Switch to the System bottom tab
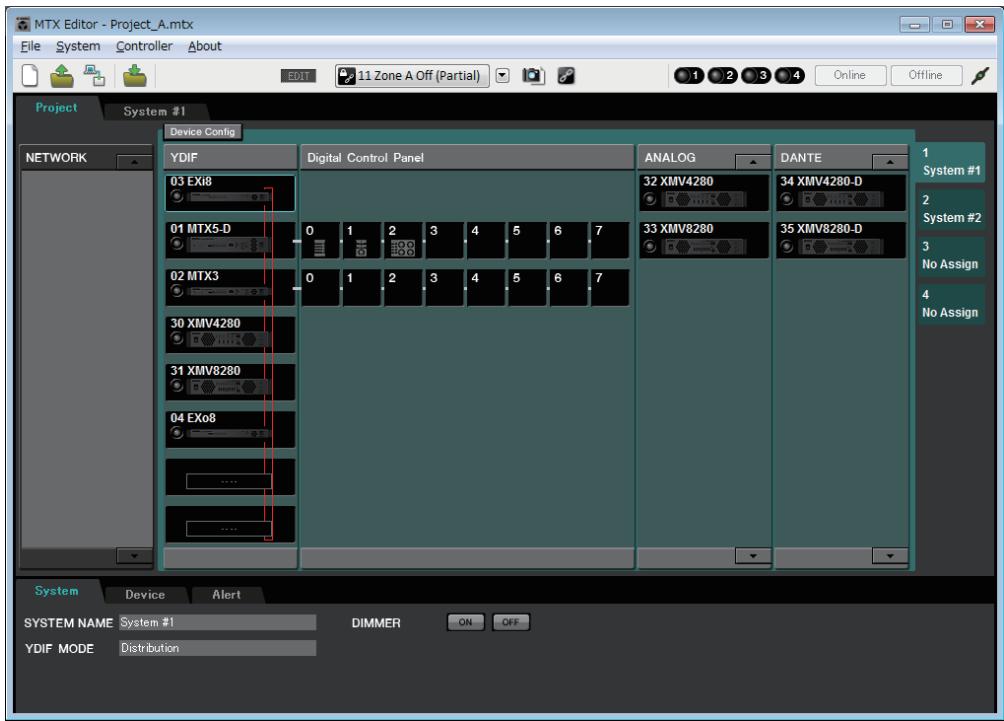 point(56,591)
